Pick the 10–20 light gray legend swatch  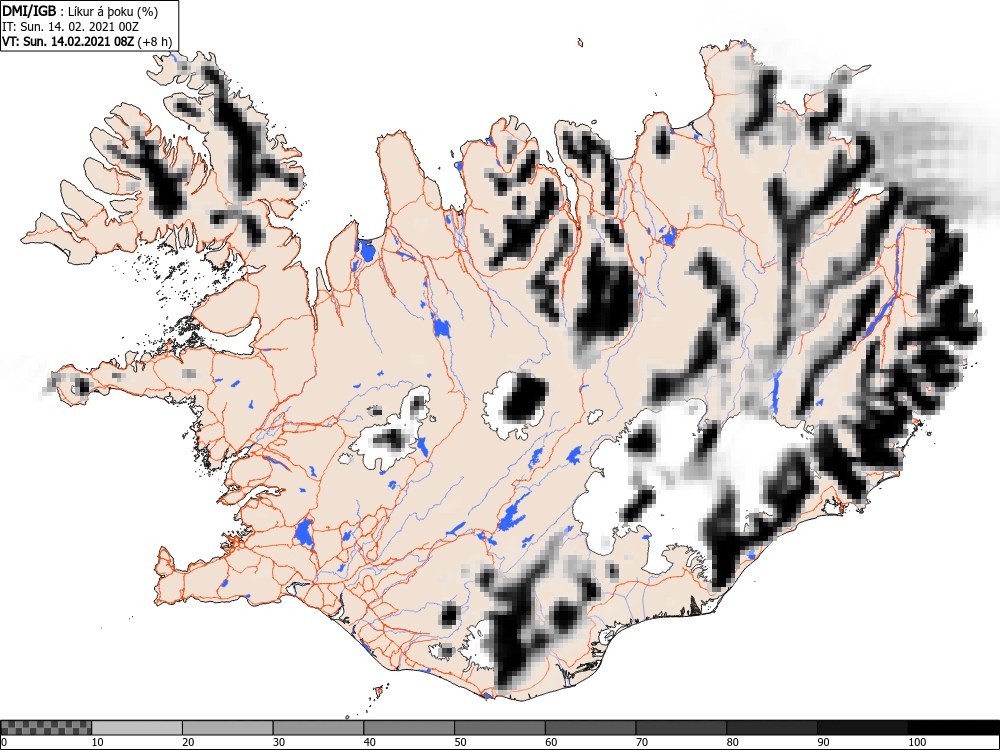(137, 728)
